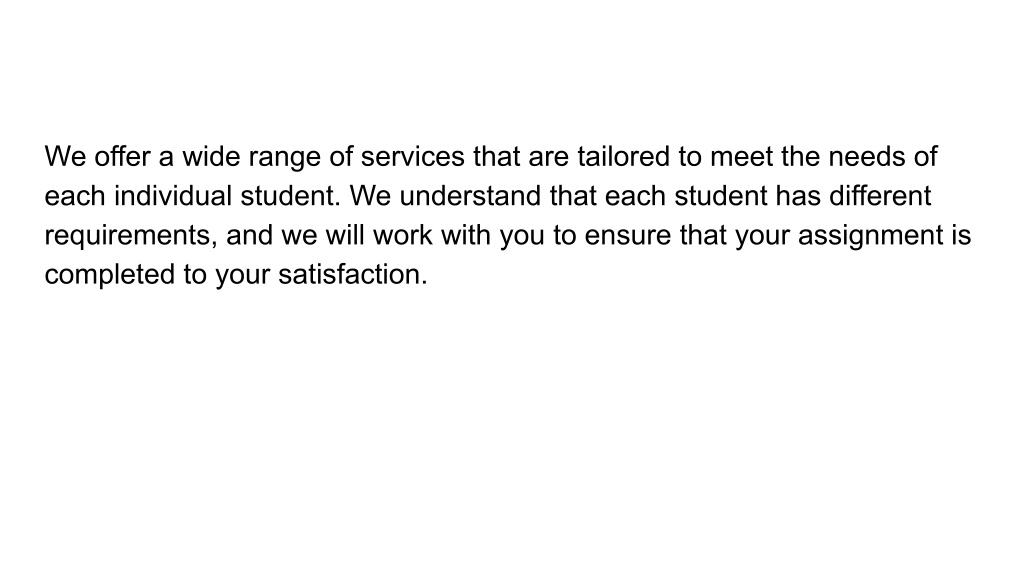The height and width of the screenshot is (576, 1024).
Task: Place cursor on the word "will"
Action: point(345,235)
